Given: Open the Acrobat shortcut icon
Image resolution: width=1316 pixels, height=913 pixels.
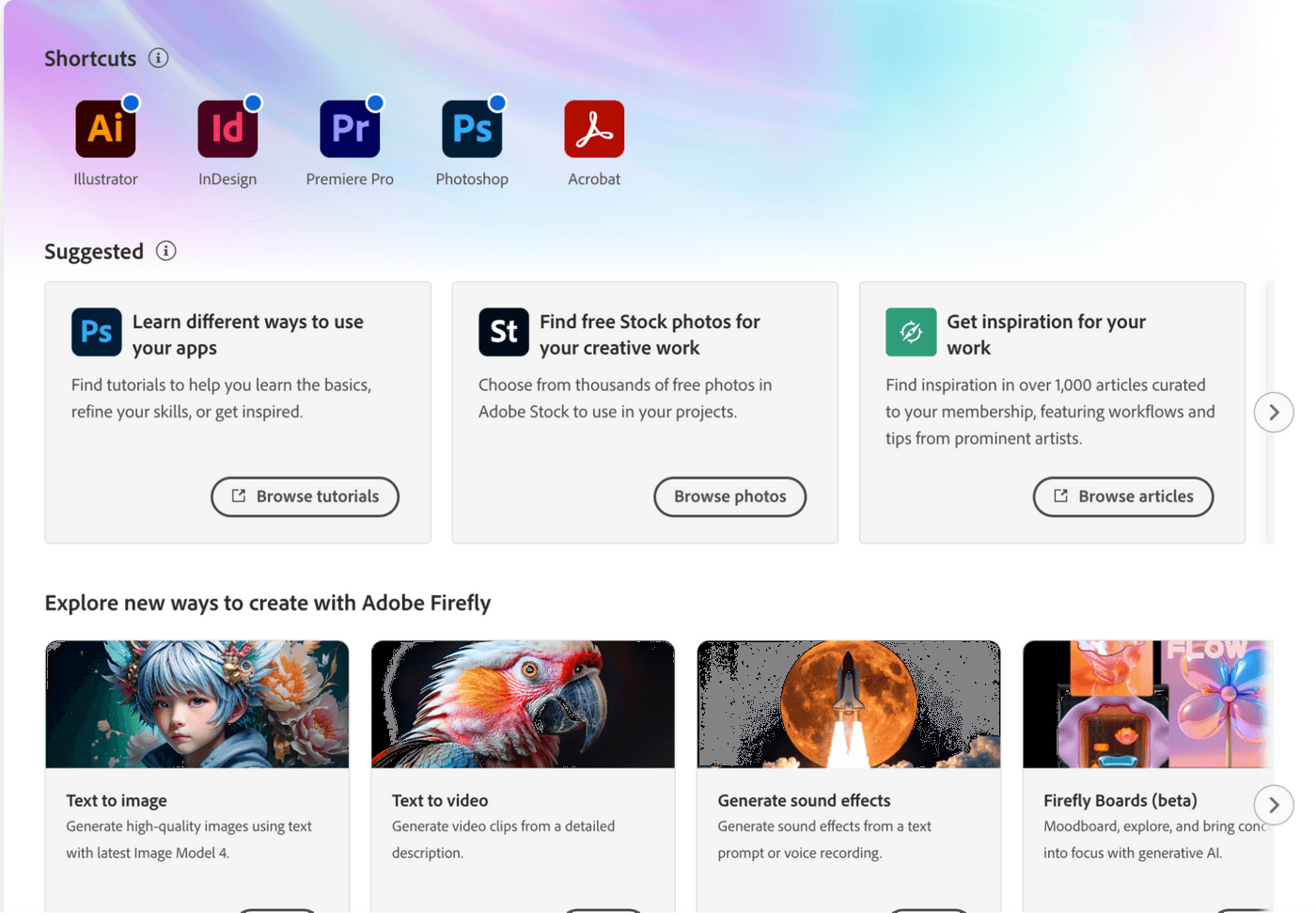Looking at the screenshot, I should click(594, 130).
